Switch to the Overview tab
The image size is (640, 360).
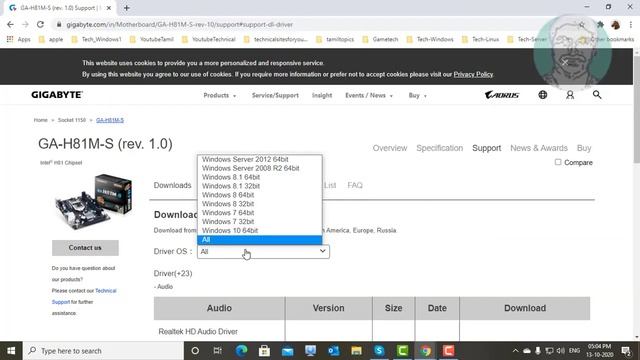tap(390, 148)
